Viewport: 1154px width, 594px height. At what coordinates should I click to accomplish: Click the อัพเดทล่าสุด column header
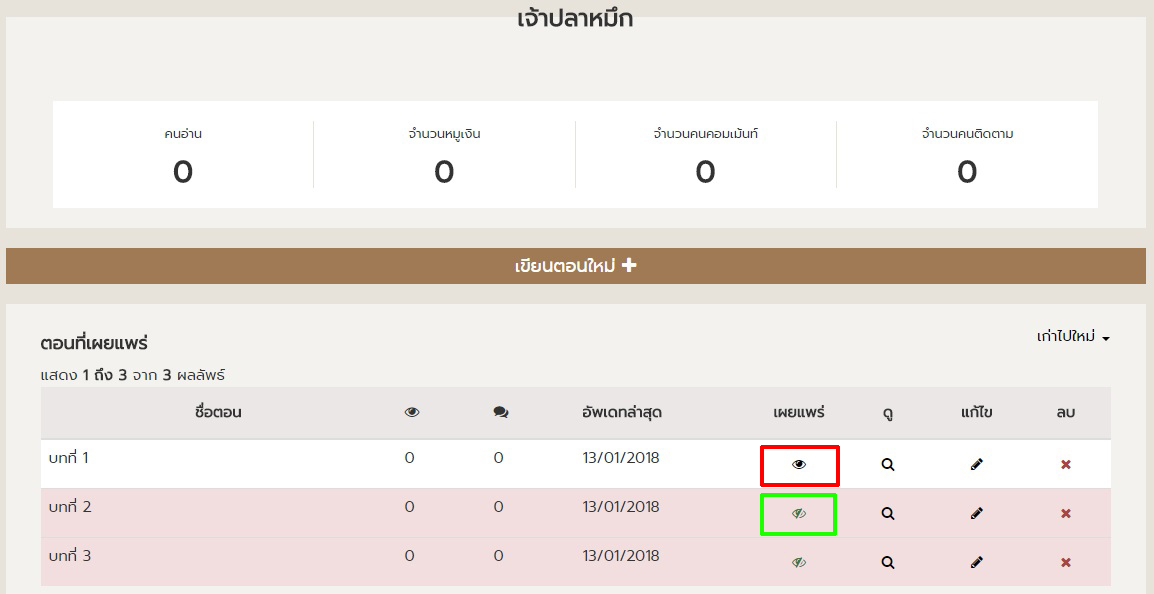point(621,412)
